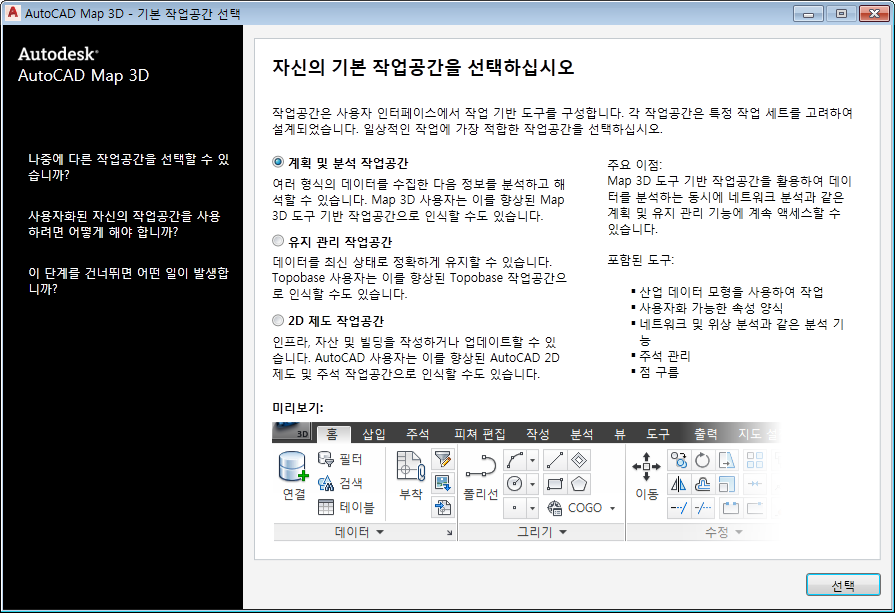The width and height of the screenshot is (895, 613).
Task: Click the 이동 move icon in preview
Action: 646,467
